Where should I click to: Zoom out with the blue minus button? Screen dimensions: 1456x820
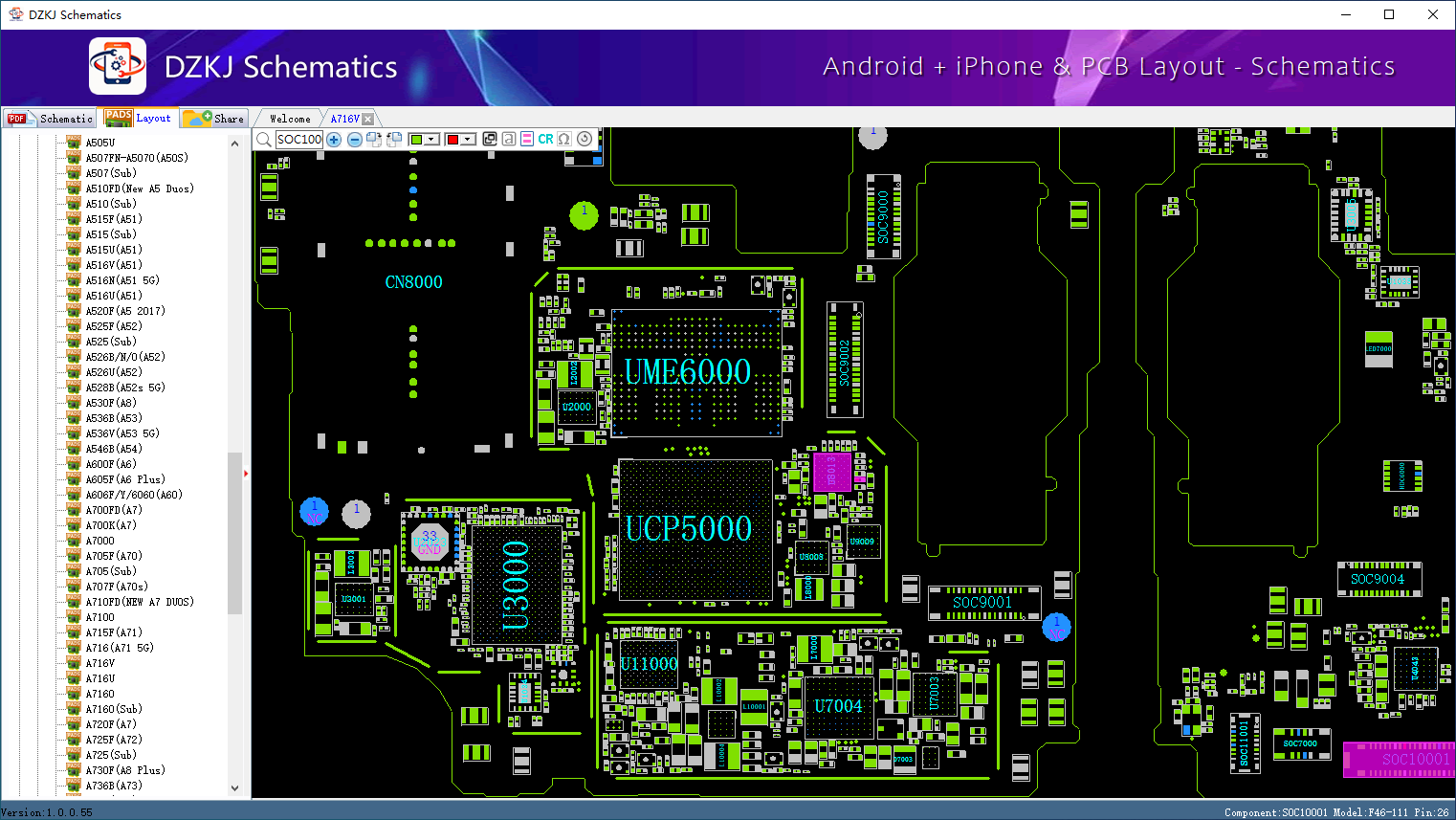coord(354,140)
